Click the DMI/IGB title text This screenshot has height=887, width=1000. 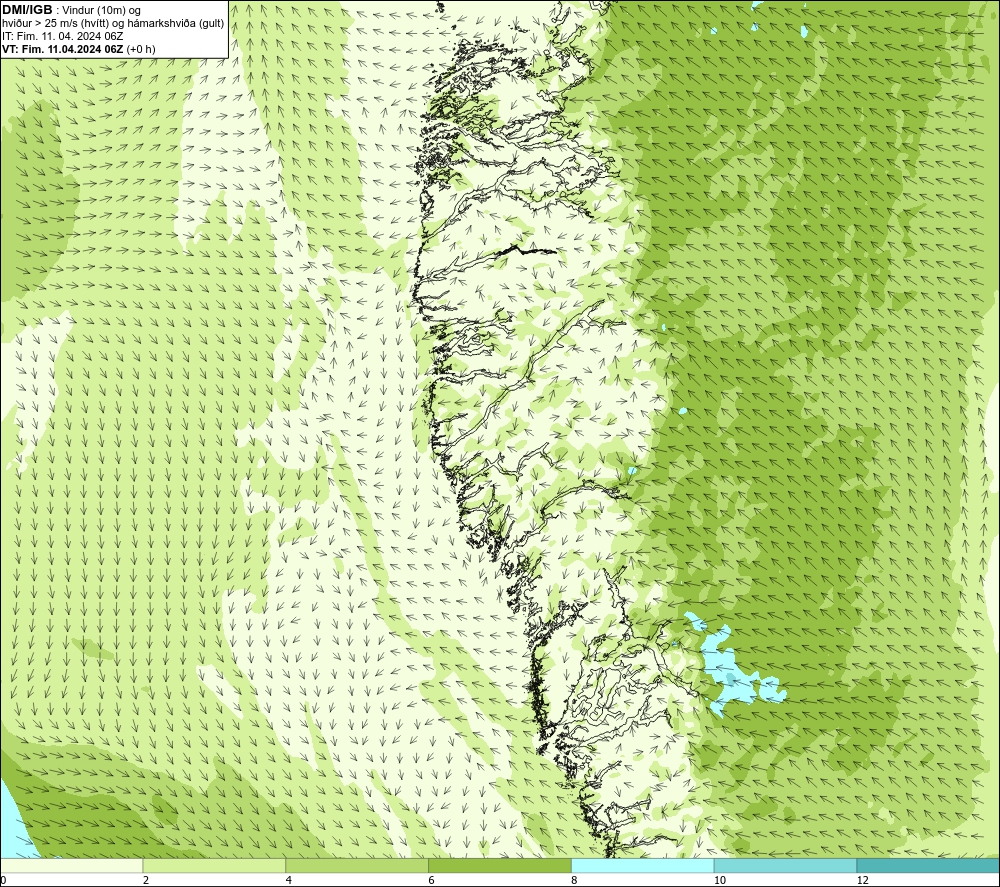tap(27, 10)
